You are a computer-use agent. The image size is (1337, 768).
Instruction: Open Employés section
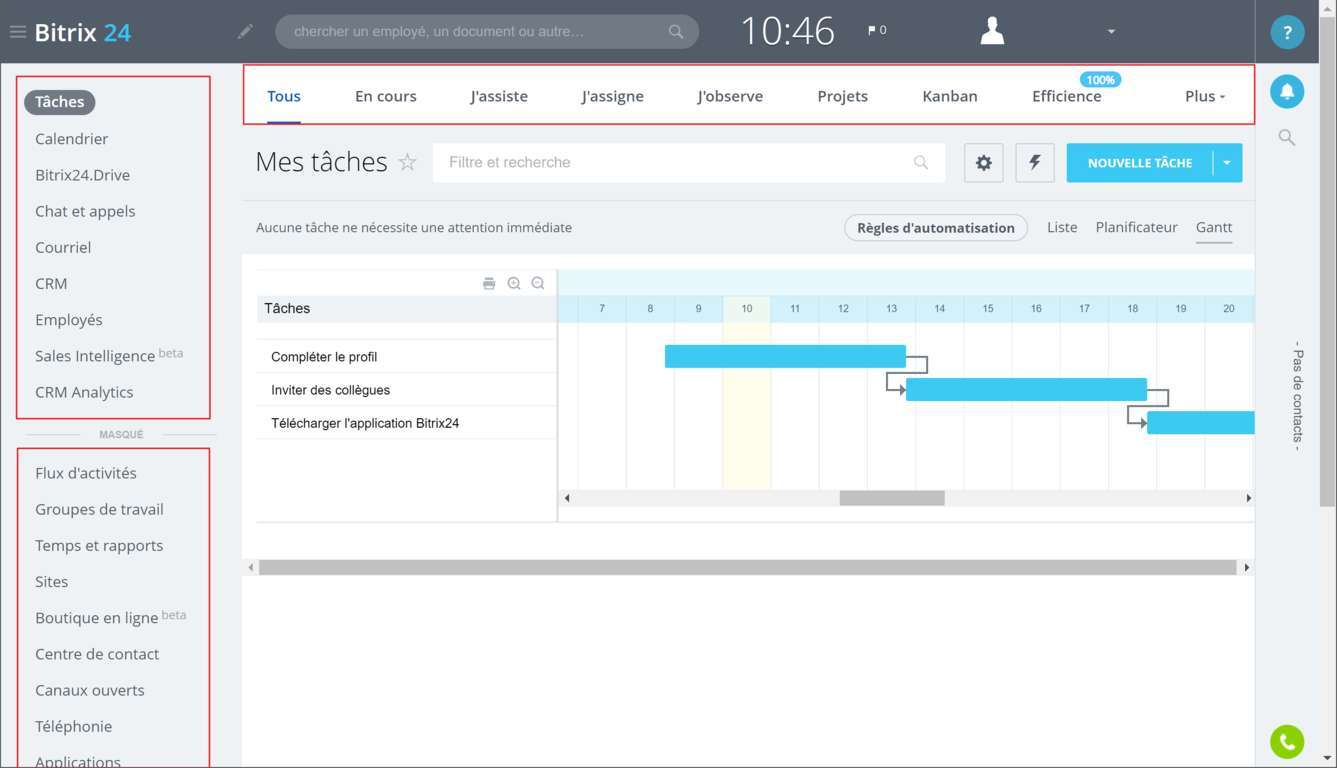[69, 320]
